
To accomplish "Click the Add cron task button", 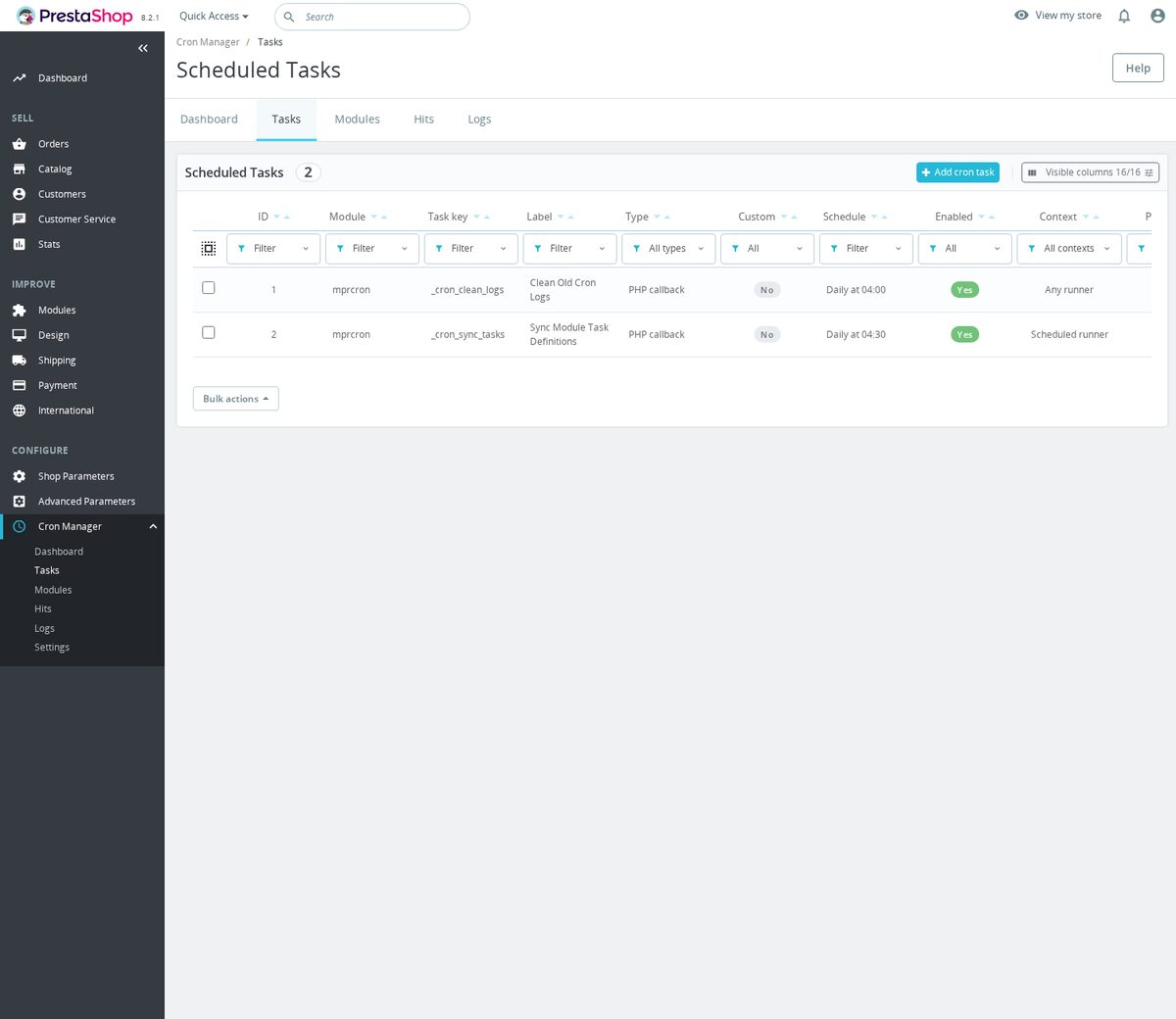I will (x=957, y=172).
